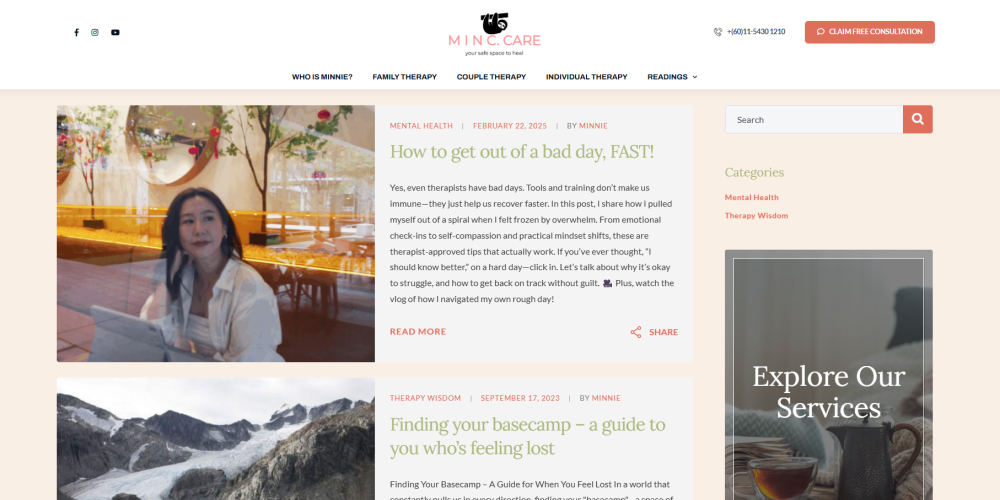Focus the Search input field
Image resolution: width=1000 pixels, height=500 pixels.
(x=814, y=119)
